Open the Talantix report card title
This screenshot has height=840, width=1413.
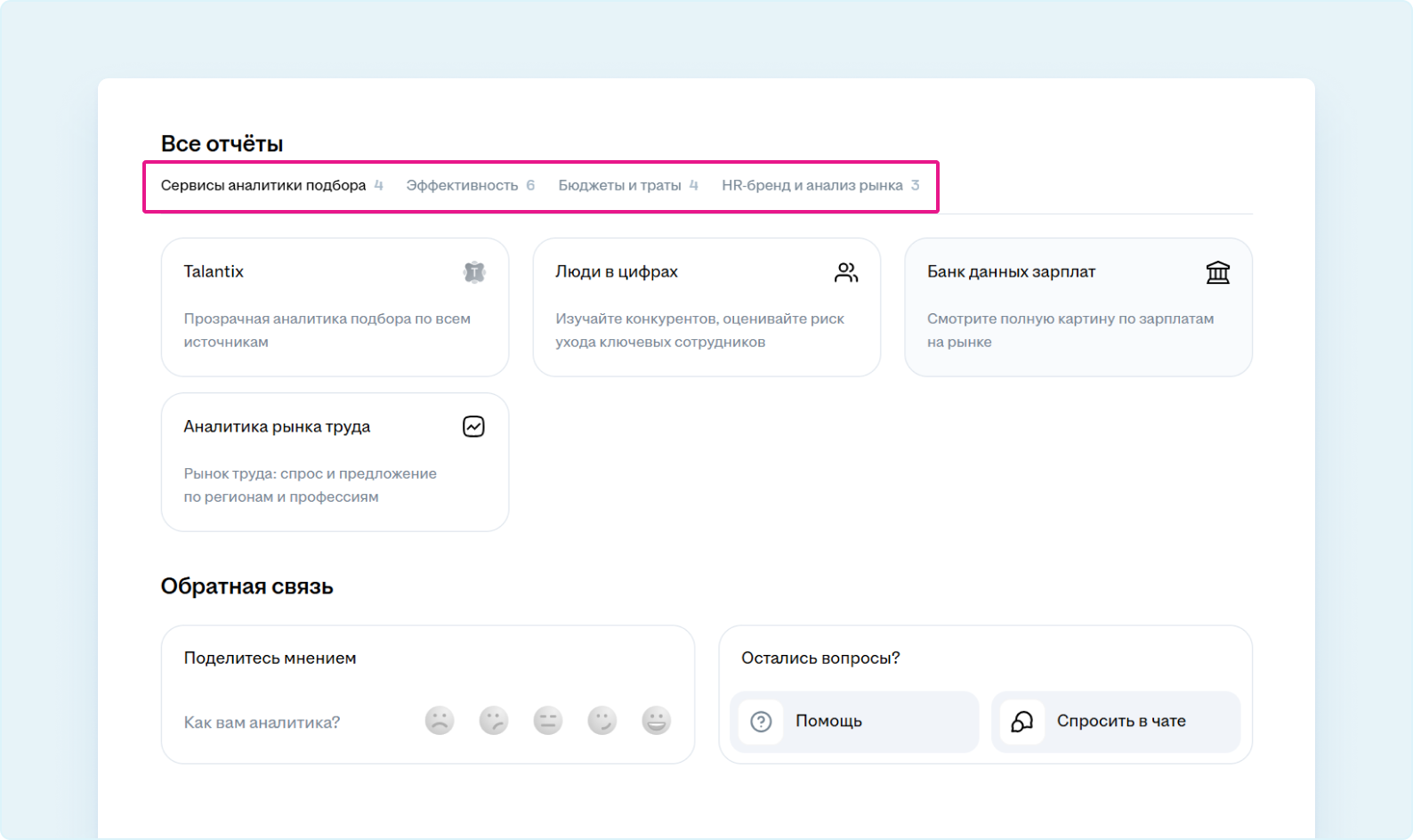coord(214,271)
